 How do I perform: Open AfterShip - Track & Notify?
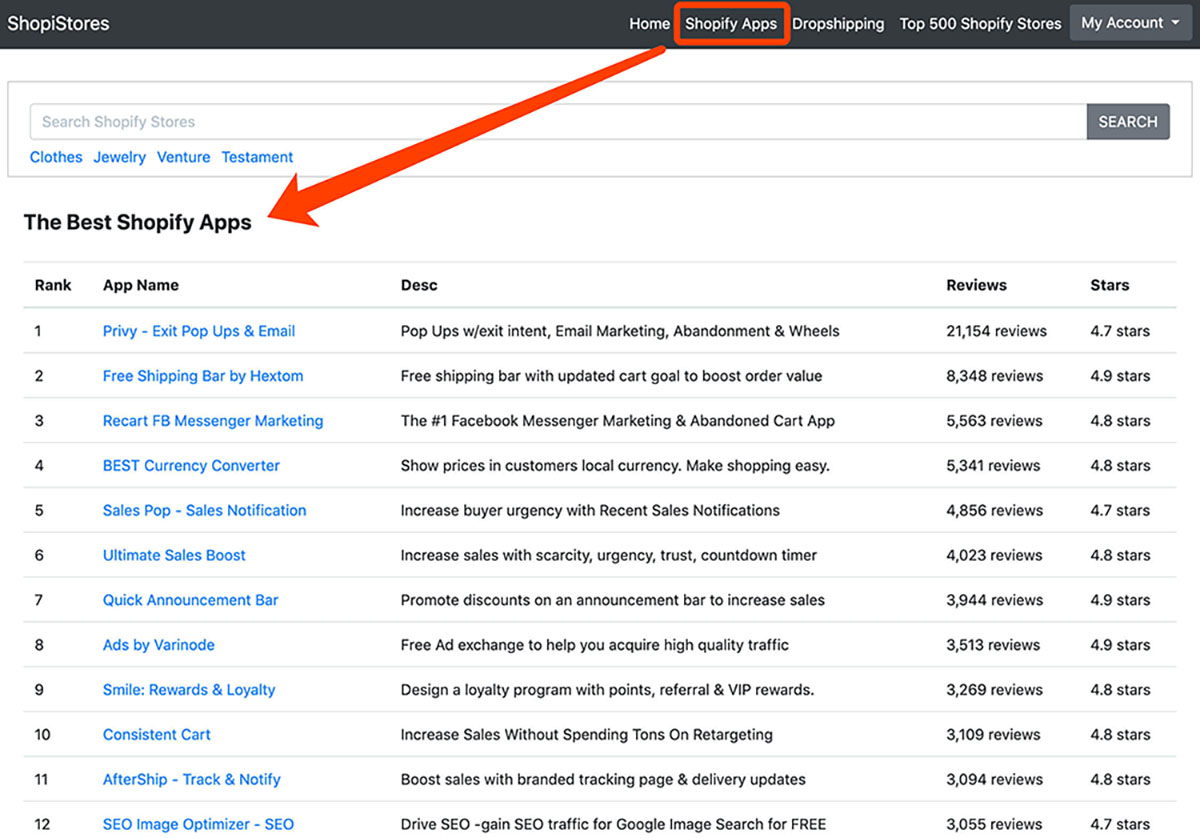pyautogui.click(x=192, y=779)
